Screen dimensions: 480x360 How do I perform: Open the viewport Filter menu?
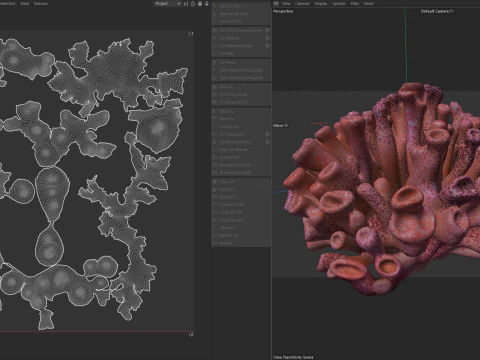click(355, 4)
